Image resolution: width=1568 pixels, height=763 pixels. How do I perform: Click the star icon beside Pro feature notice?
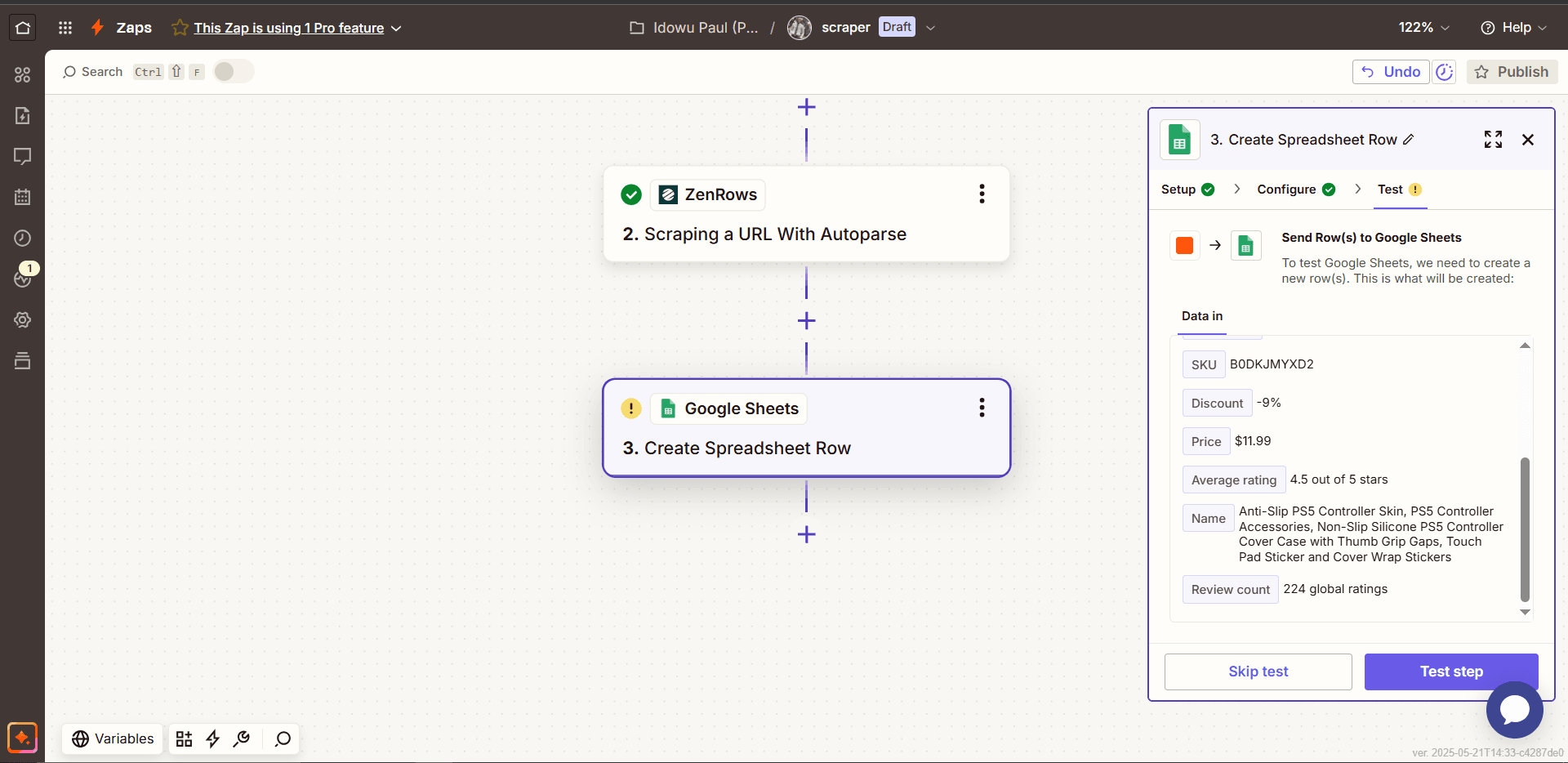pos(180,28)
